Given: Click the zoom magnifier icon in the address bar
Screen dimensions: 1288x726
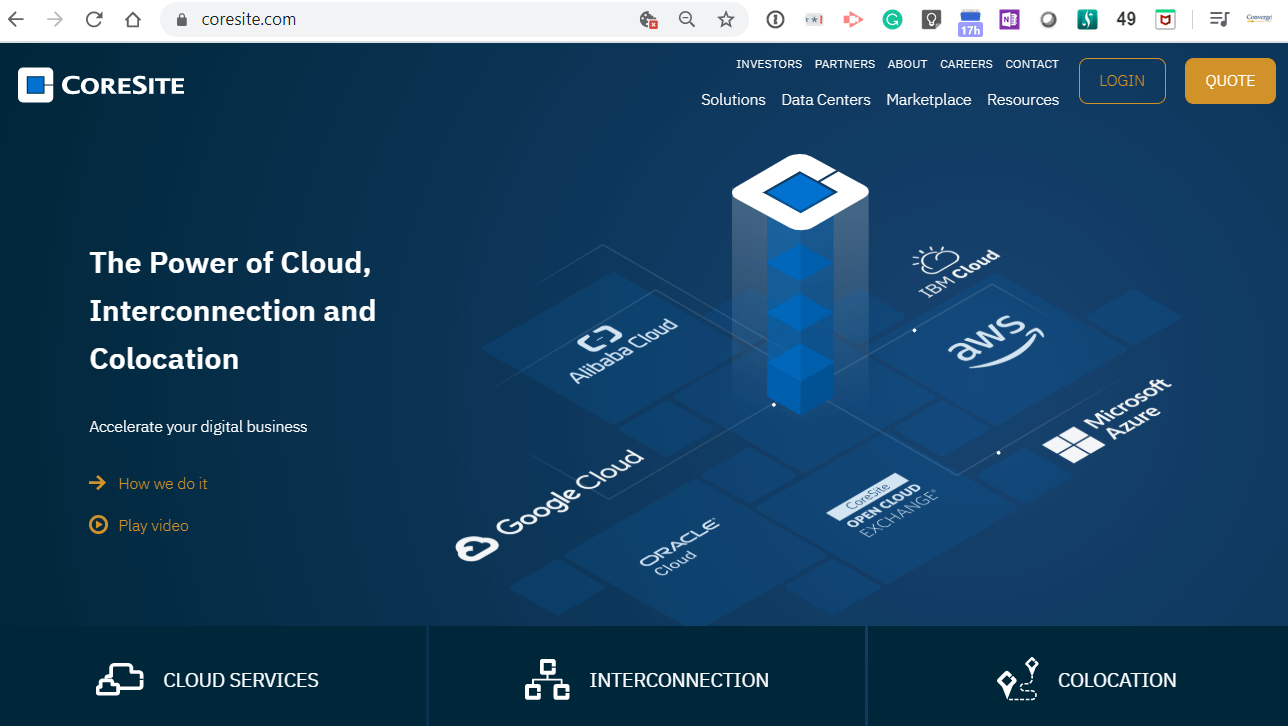Looking at the screenshot, I should click(x=686, y=19).
